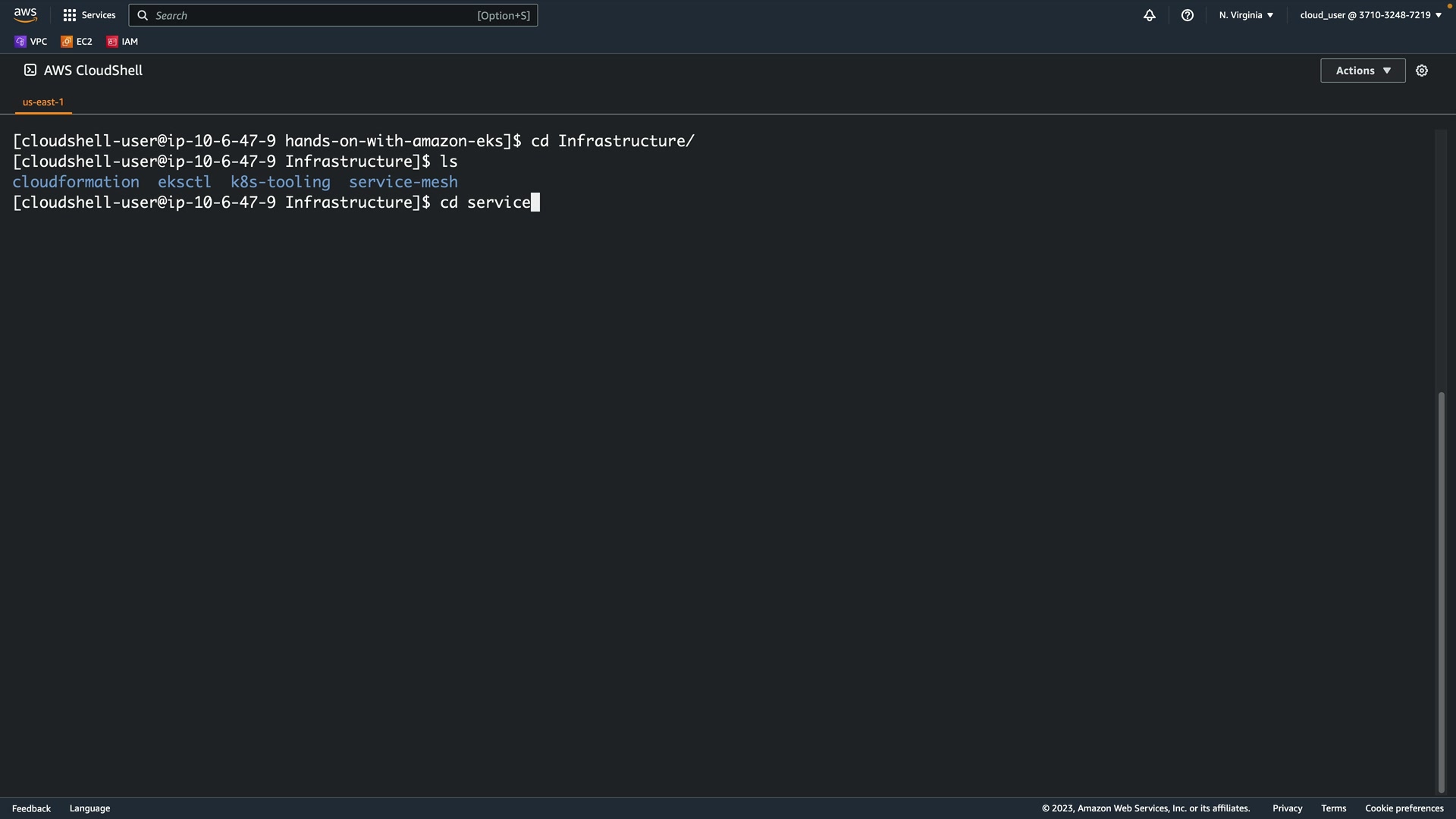Click the CloudShell terminal icon in header

tap(30, 70)
